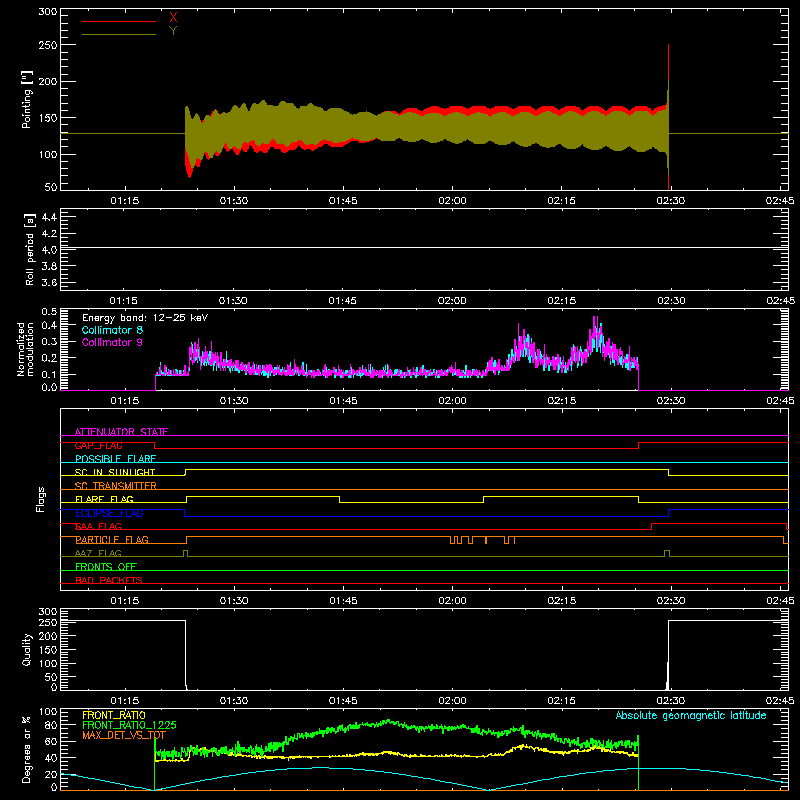Click the SC_IN_SUNLIGHT flag label
Viewport: 800px width, 800px height.
pyautogui.click(x=115, y=472)
